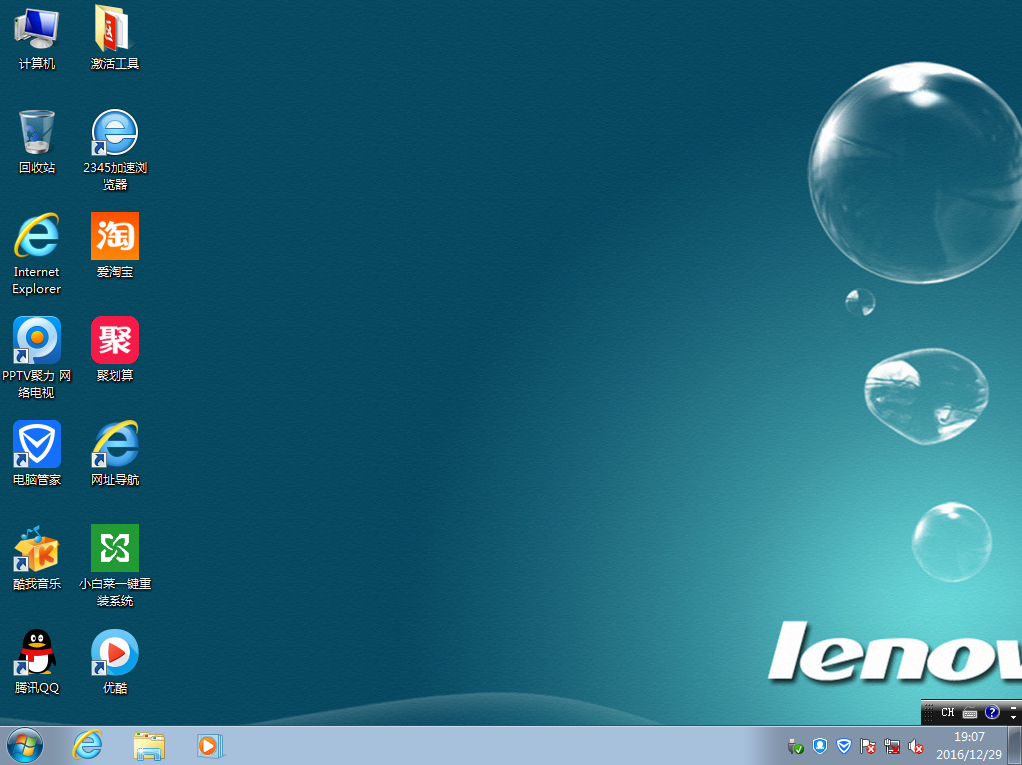Open the language bar help button
Screen dimensions: 1022x765
(x=992, y=712)
